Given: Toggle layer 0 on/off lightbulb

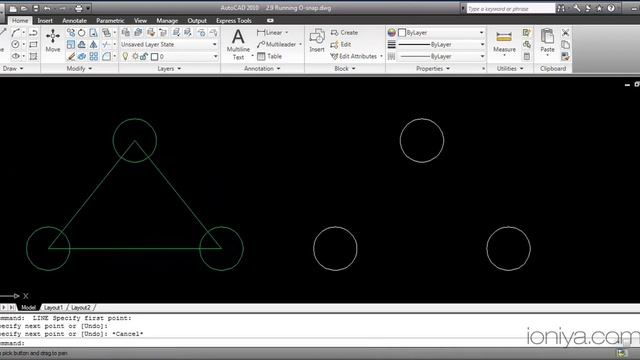Looking at the screenshot, I should click(125, 56).
